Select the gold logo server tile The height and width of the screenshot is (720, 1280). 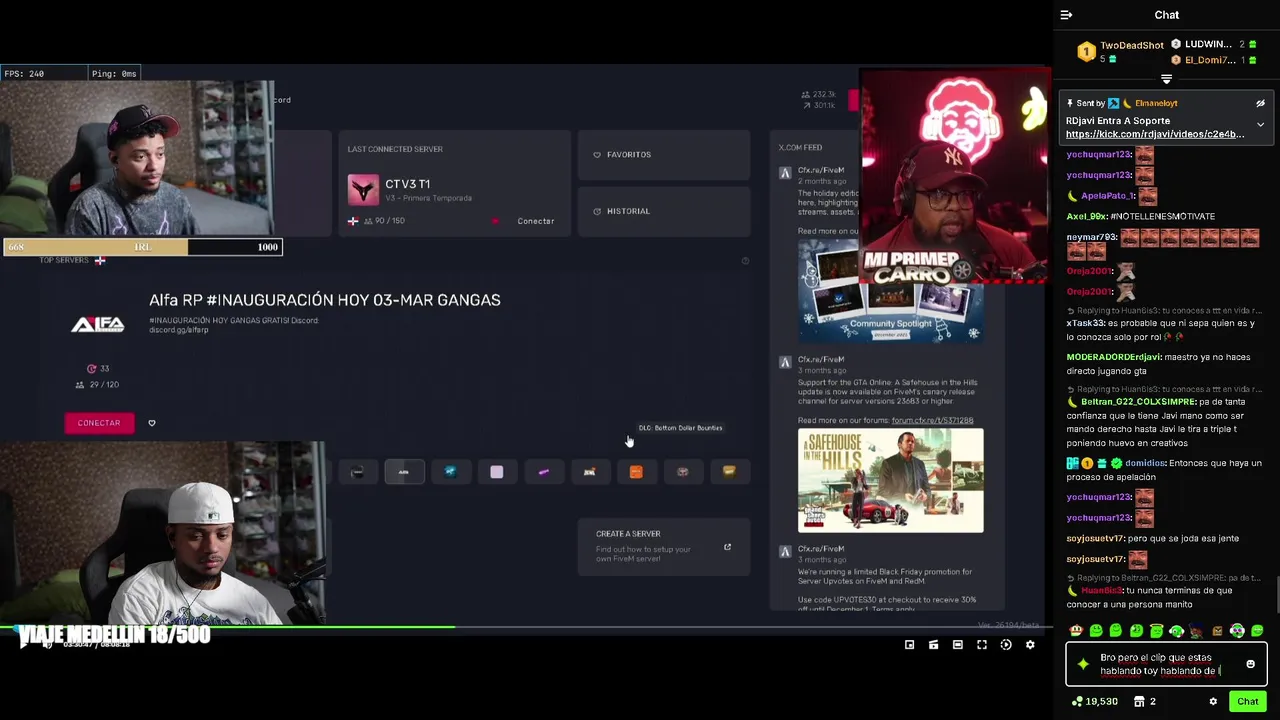[x=729, y=472]
